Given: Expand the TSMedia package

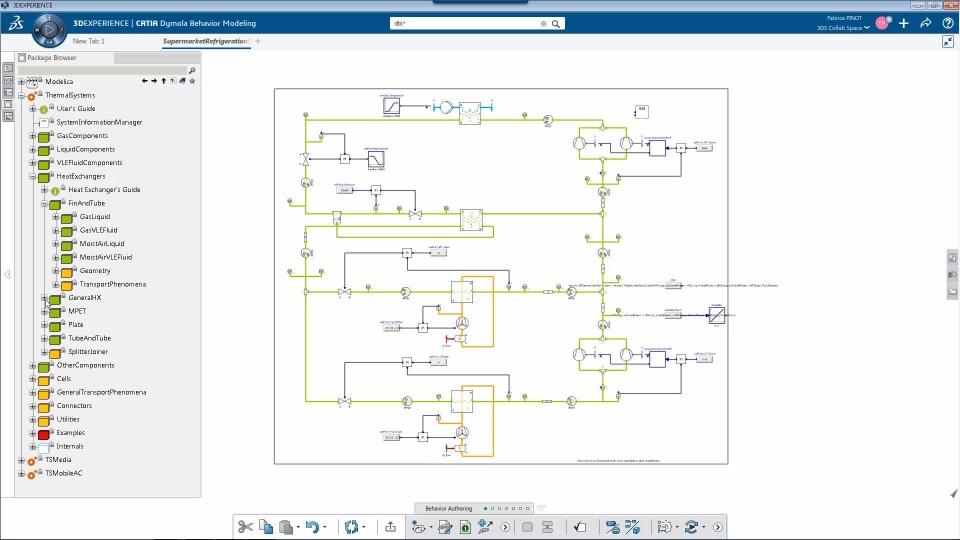Looking at the screenshot, I should click(21, 460).
